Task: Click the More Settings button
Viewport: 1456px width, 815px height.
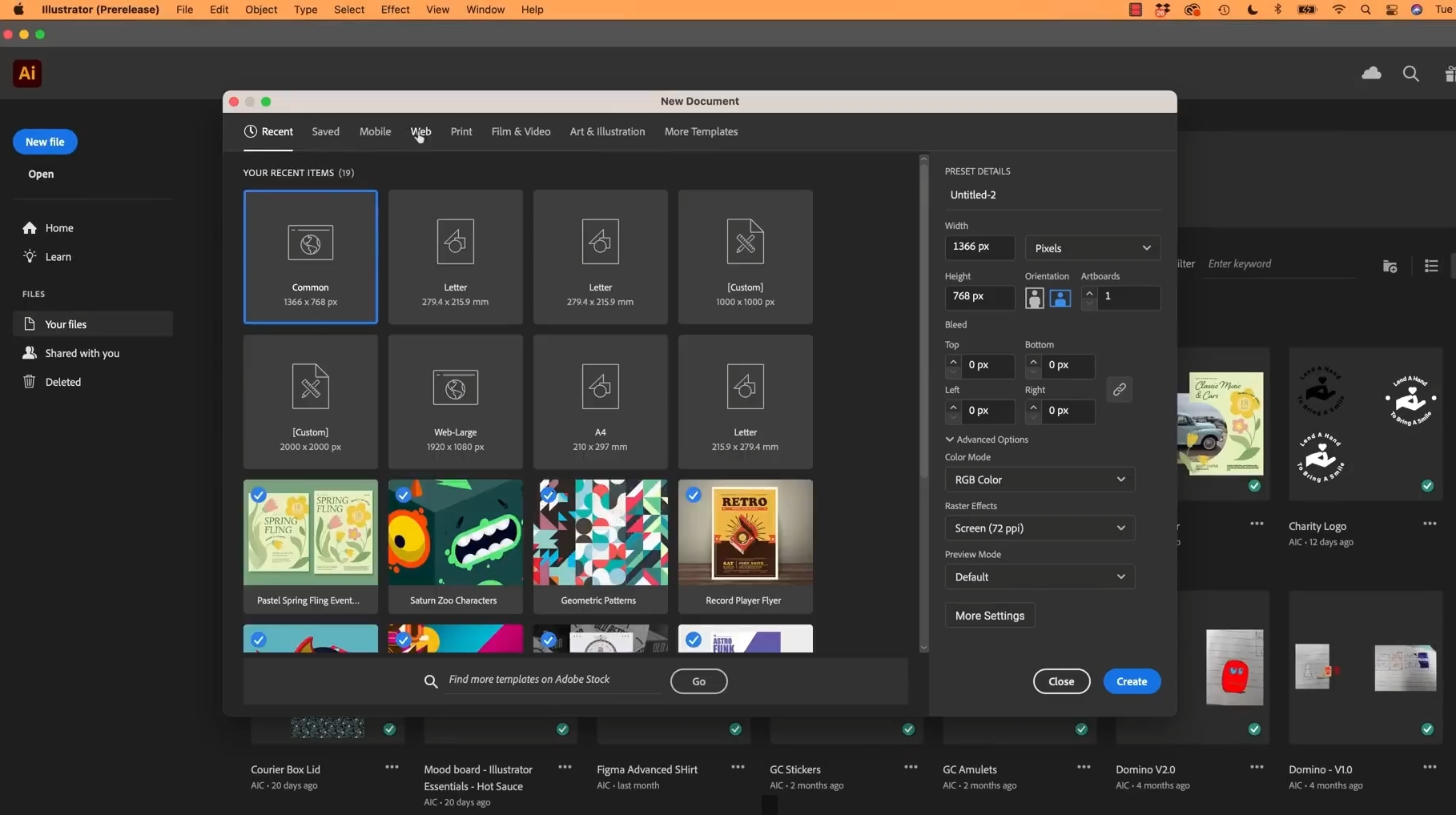Action: coord(990,616)
